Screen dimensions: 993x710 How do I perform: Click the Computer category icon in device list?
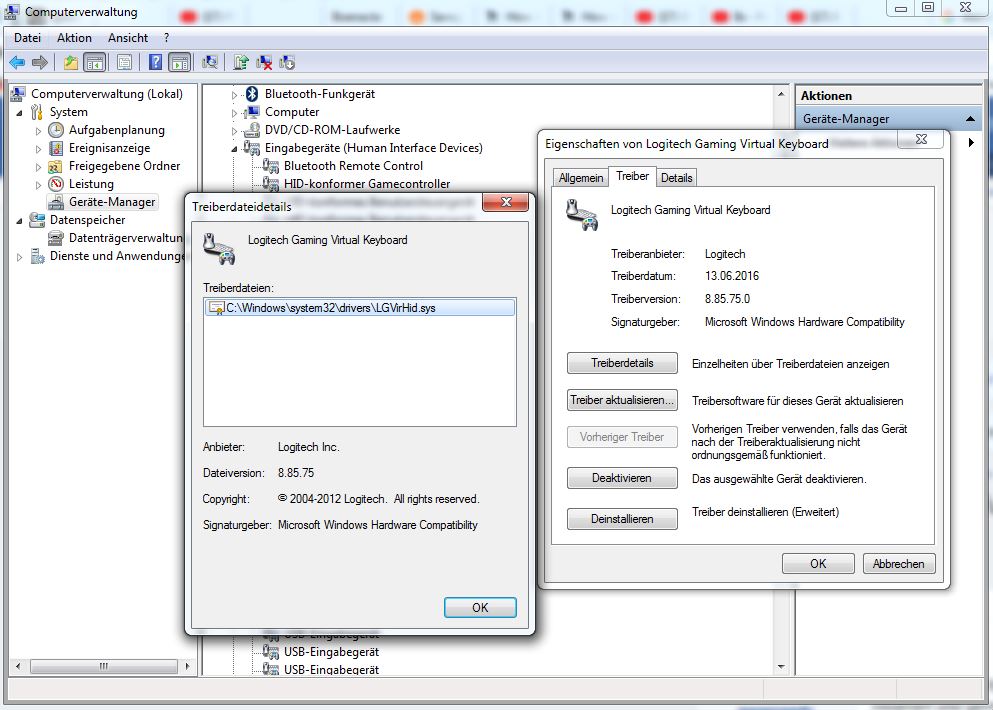(253, 112)
